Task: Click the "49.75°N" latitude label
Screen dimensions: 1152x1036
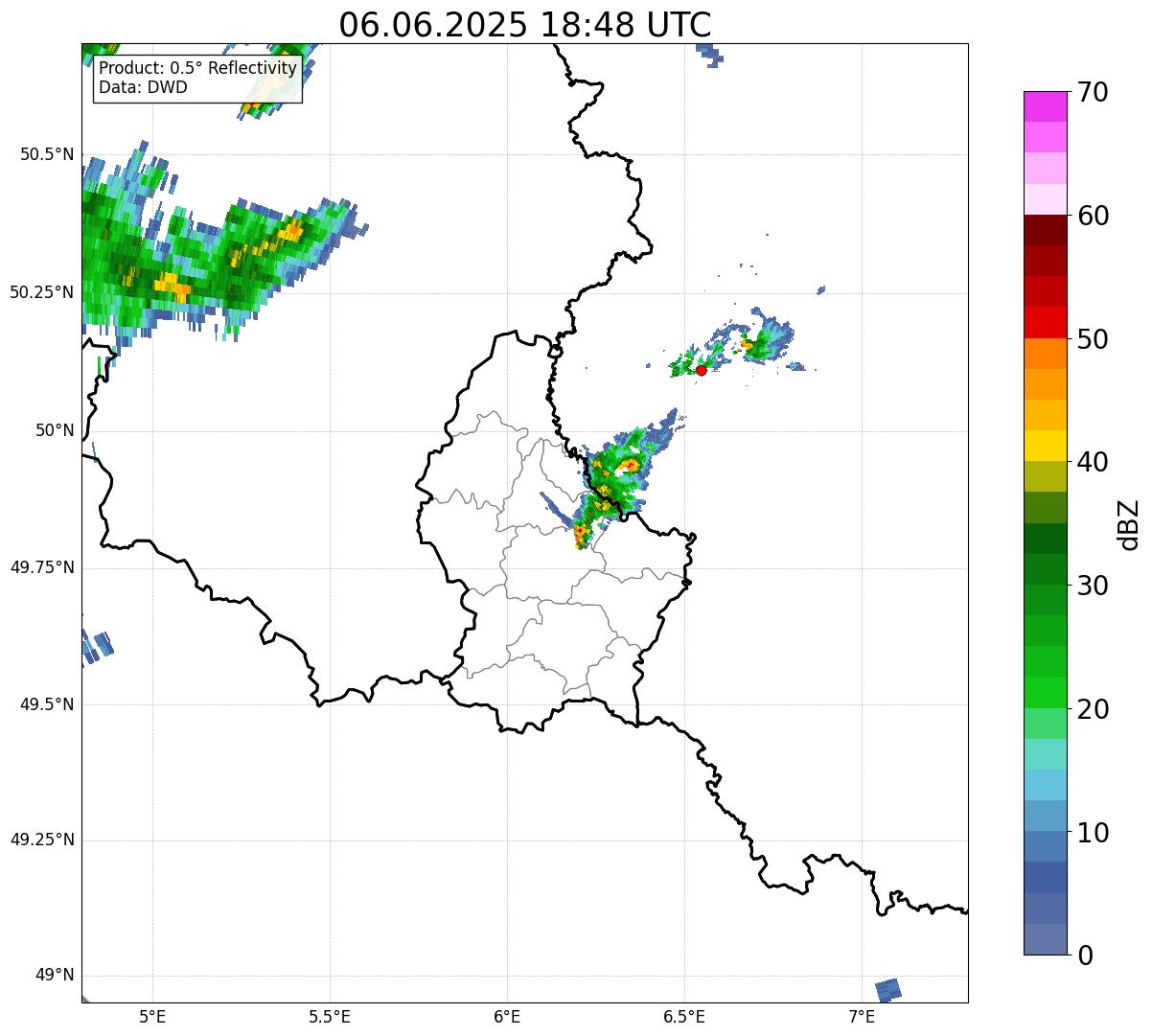Action: (42, 567)
